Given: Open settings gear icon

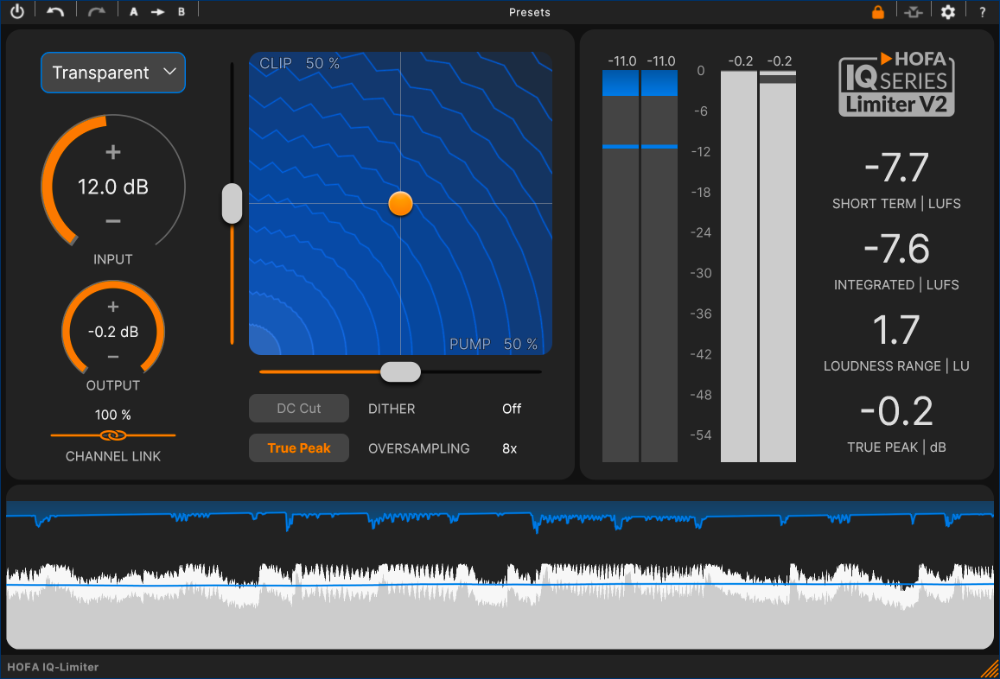Looking at the screenshot, I should tap(948, 11).
